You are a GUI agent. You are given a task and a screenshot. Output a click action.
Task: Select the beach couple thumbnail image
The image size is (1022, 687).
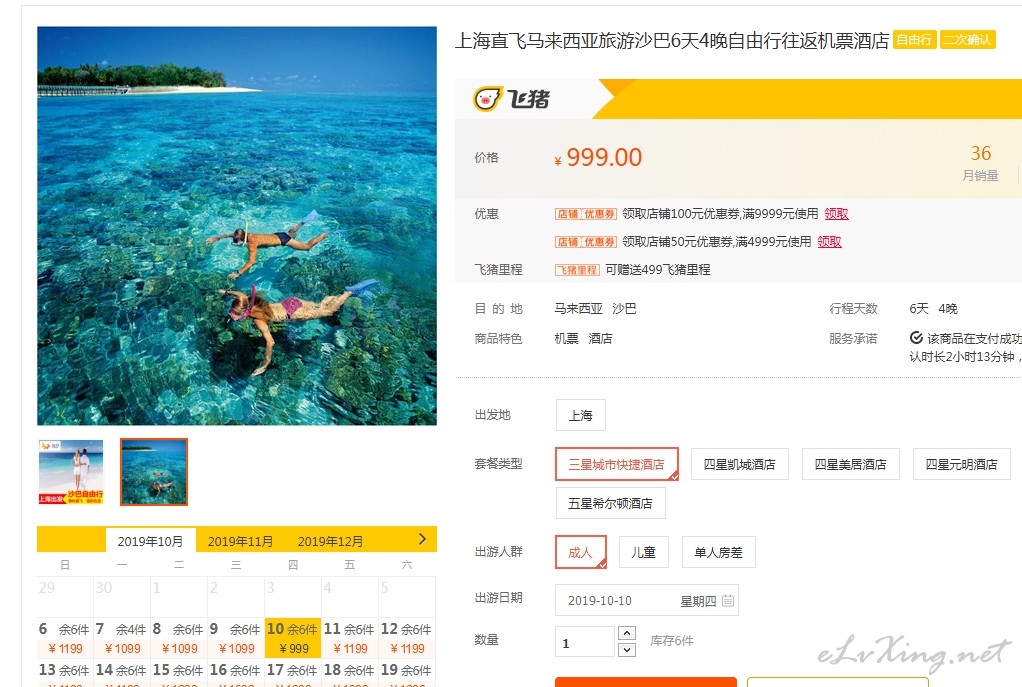coord(71,472)
